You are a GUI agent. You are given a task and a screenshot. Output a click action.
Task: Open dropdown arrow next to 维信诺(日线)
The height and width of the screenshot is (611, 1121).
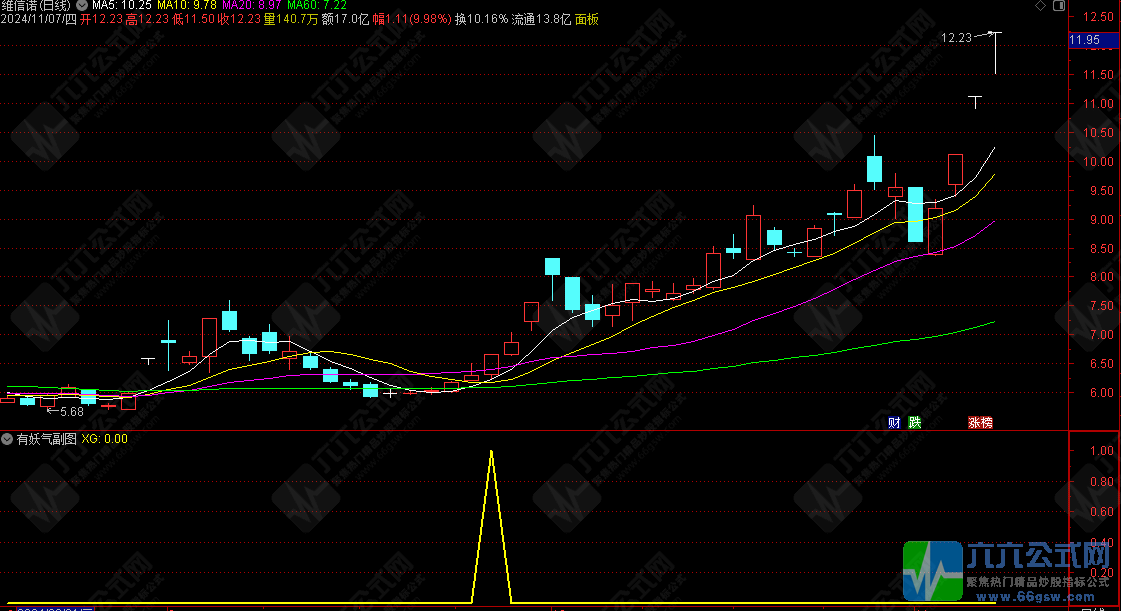click(x=80, y=6)
